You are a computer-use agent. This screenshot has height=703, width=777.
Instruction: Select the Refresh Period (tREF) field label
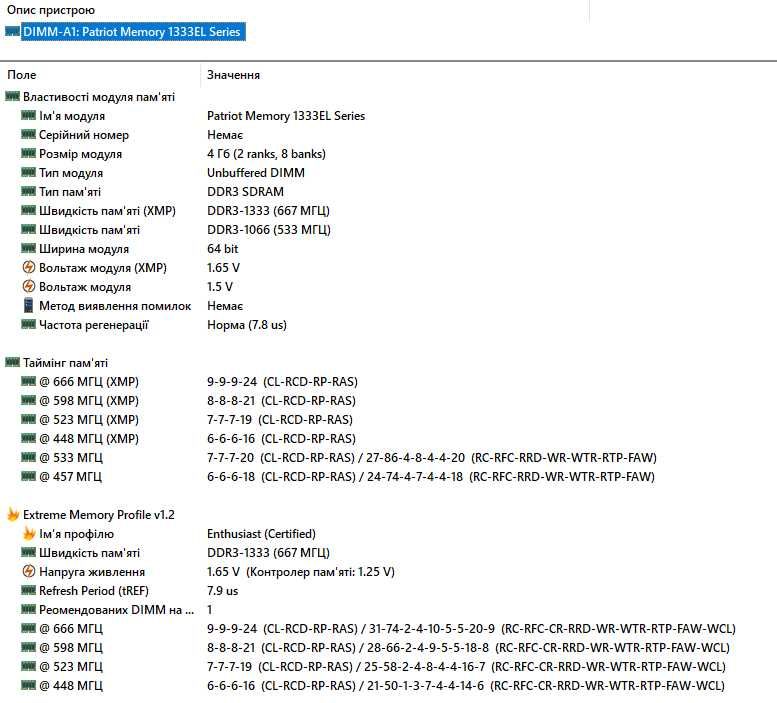pyautogui.click(x=94, y=591)
